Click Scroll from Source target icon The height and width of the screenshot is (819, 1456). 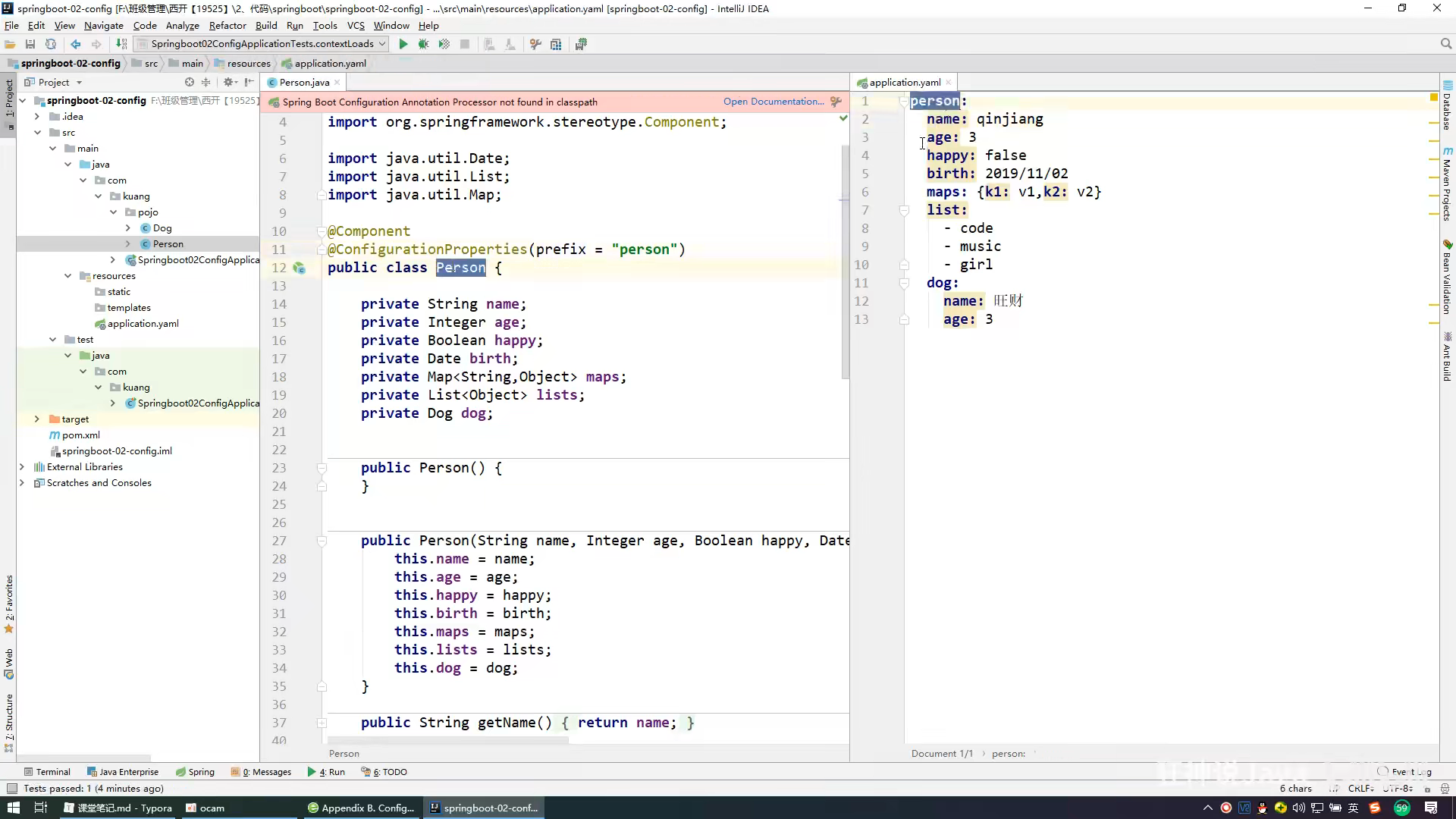coord(190,82)
